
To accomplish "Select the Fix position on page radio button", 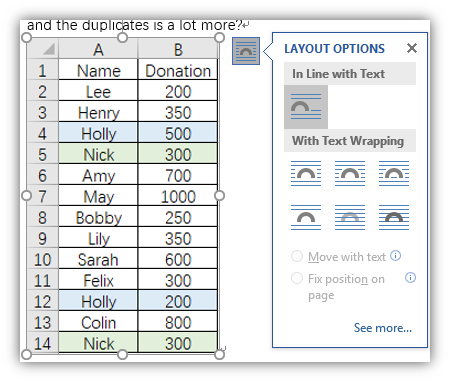I will click(297, 278).
